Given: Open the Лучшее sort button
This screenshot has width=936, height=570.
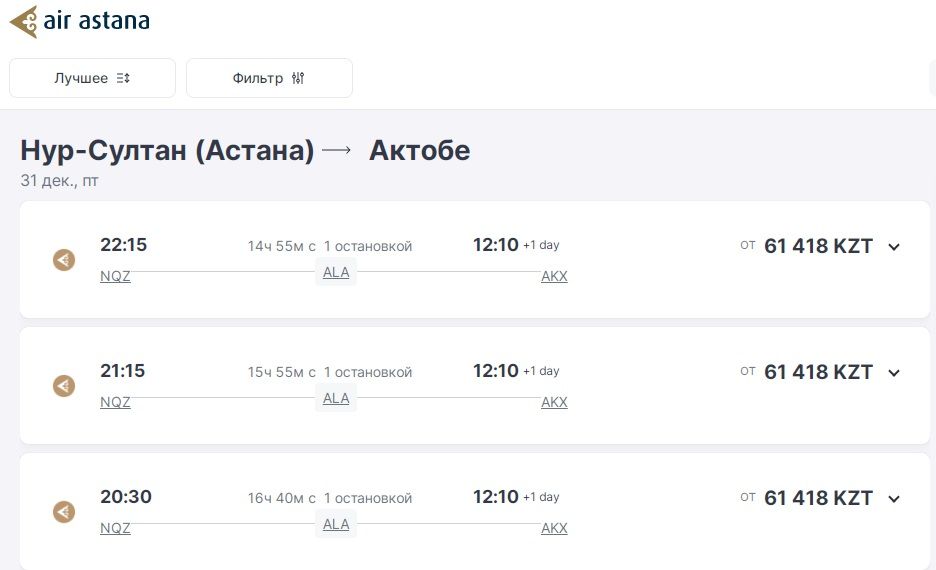Looking at the screenshot, I should point(92,78).
